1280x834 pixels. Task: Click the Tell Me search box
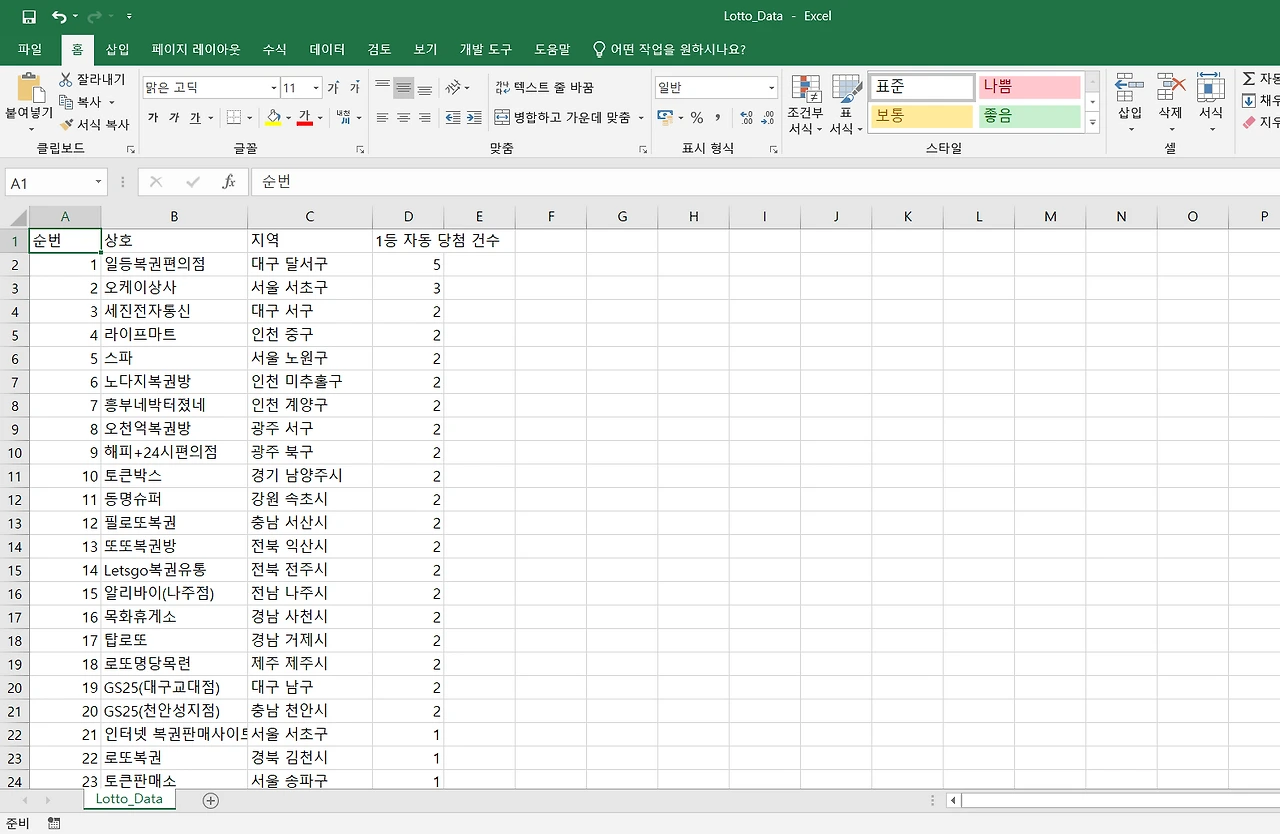(669, 49)
